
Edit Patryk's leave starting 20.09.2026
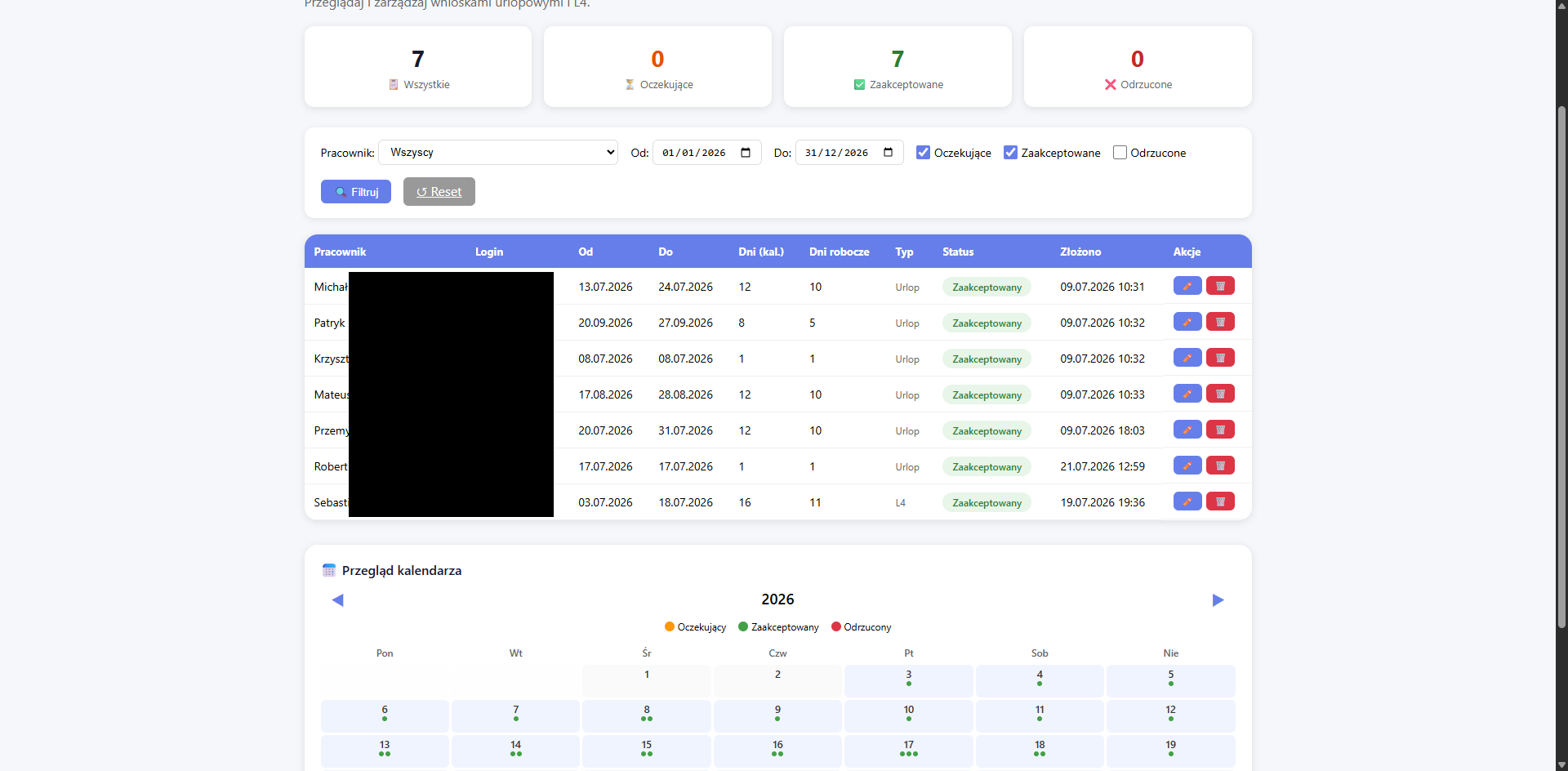coord(1187,322)
